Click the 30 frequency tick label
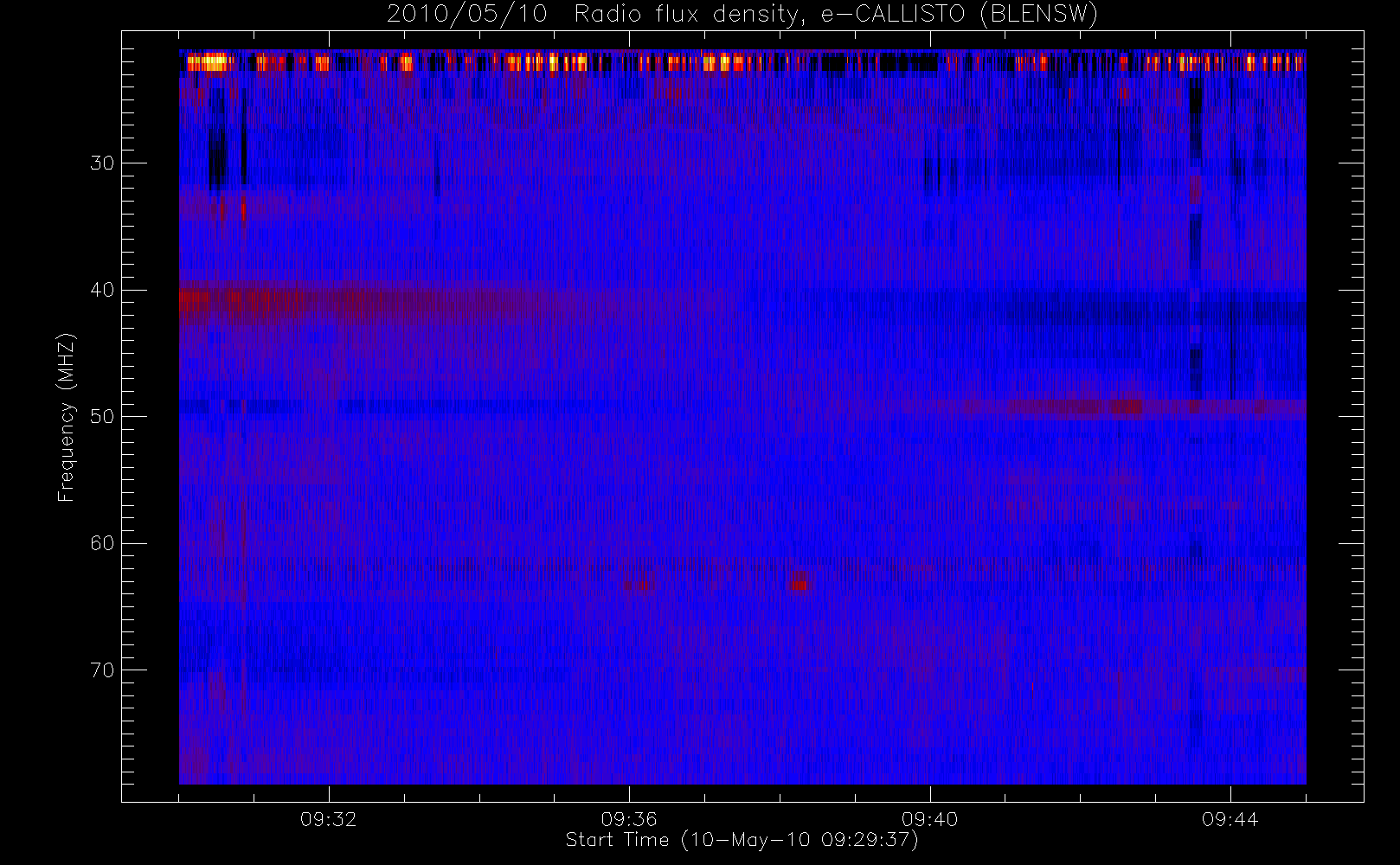 (102, 163)
